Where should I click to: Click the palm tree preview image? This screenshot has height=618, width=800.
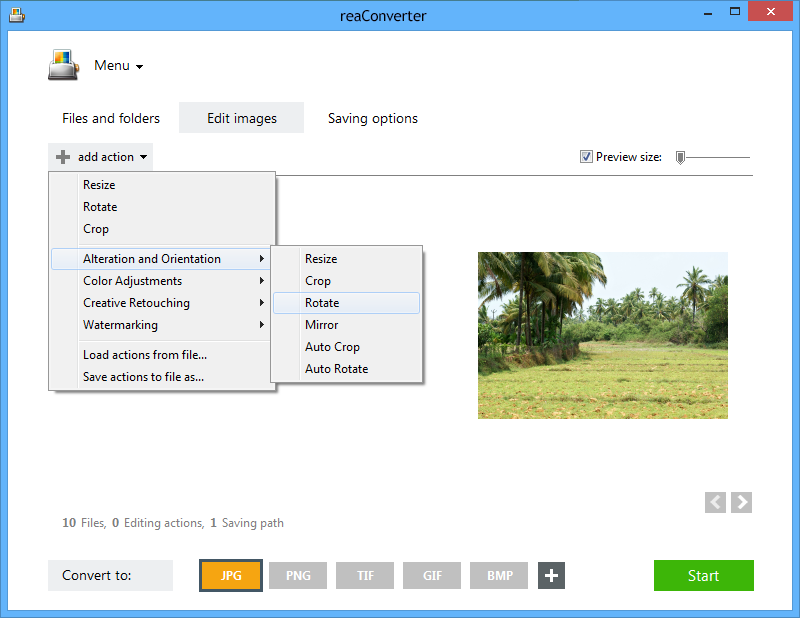[603, 335]
